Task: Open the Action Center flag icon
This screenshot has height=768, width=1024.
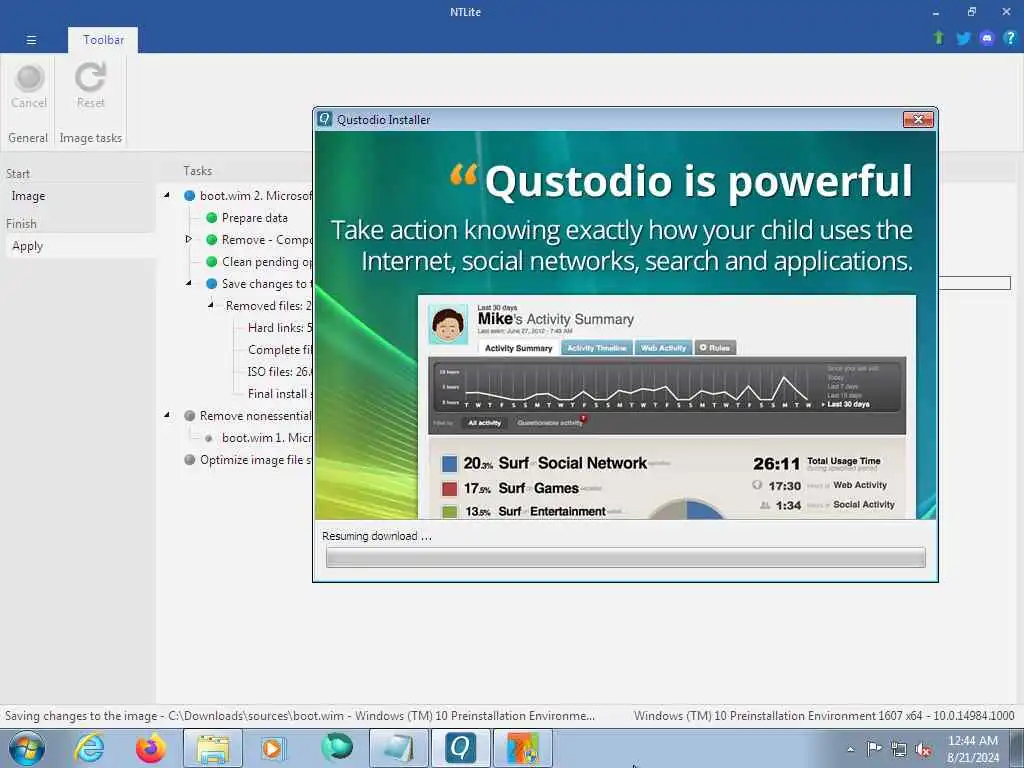Action: (874, 748)
